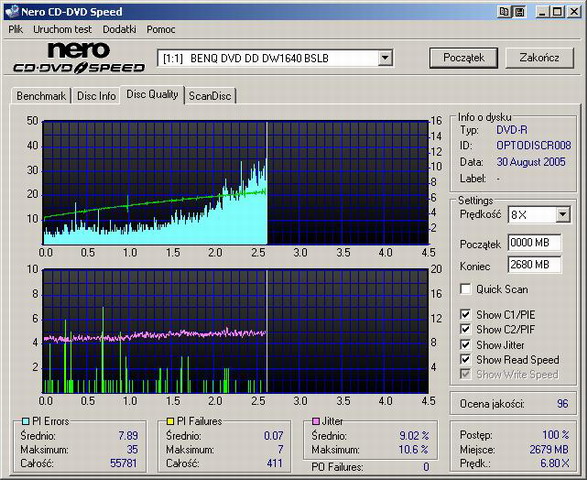This screenshot has width=587, height=480.
Task: Expand the BENQ DVD DD DW1640 drive dropdown
Action: tap(384, 58)
